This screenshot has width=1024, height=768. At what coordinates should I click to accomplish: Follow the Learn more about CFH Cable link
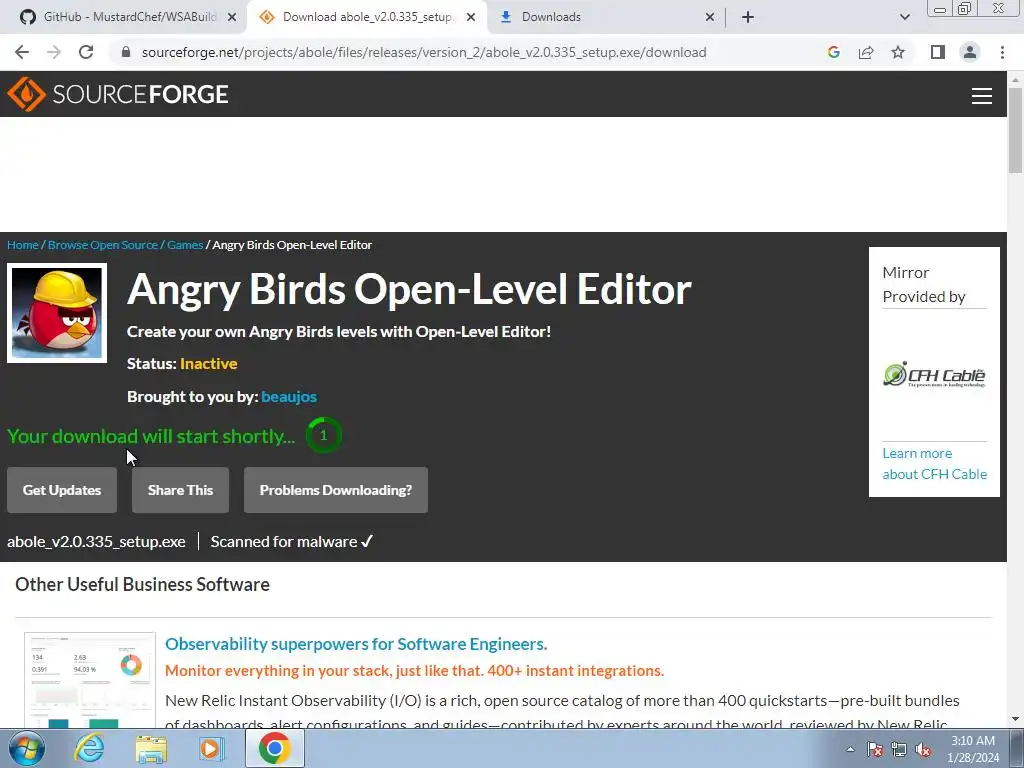(935, 464)
